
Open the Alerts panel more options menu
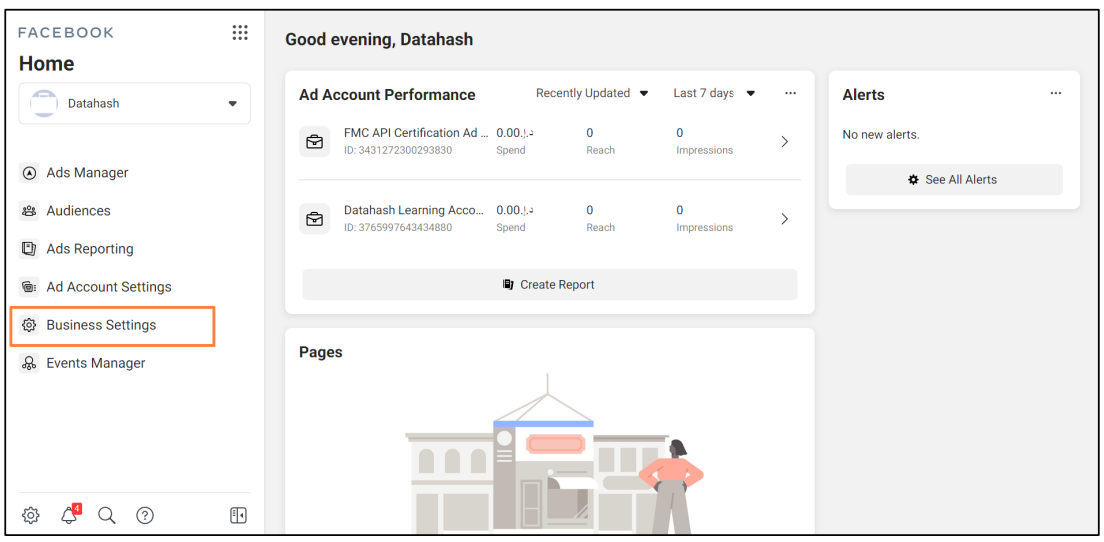click(1055, 94)
